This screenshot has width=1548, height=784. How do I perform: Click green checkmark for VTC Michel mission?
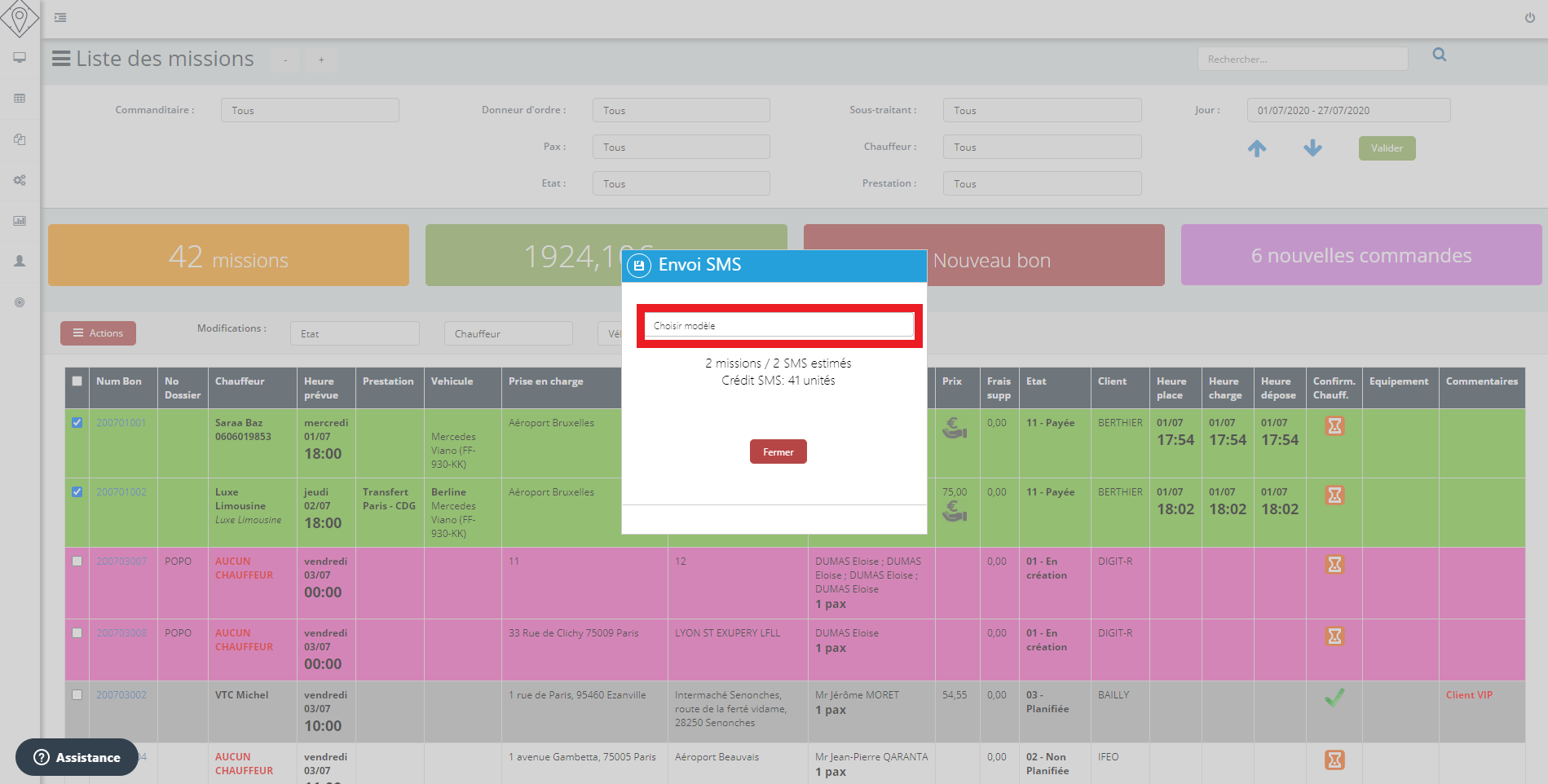[x=1334, y=698]
